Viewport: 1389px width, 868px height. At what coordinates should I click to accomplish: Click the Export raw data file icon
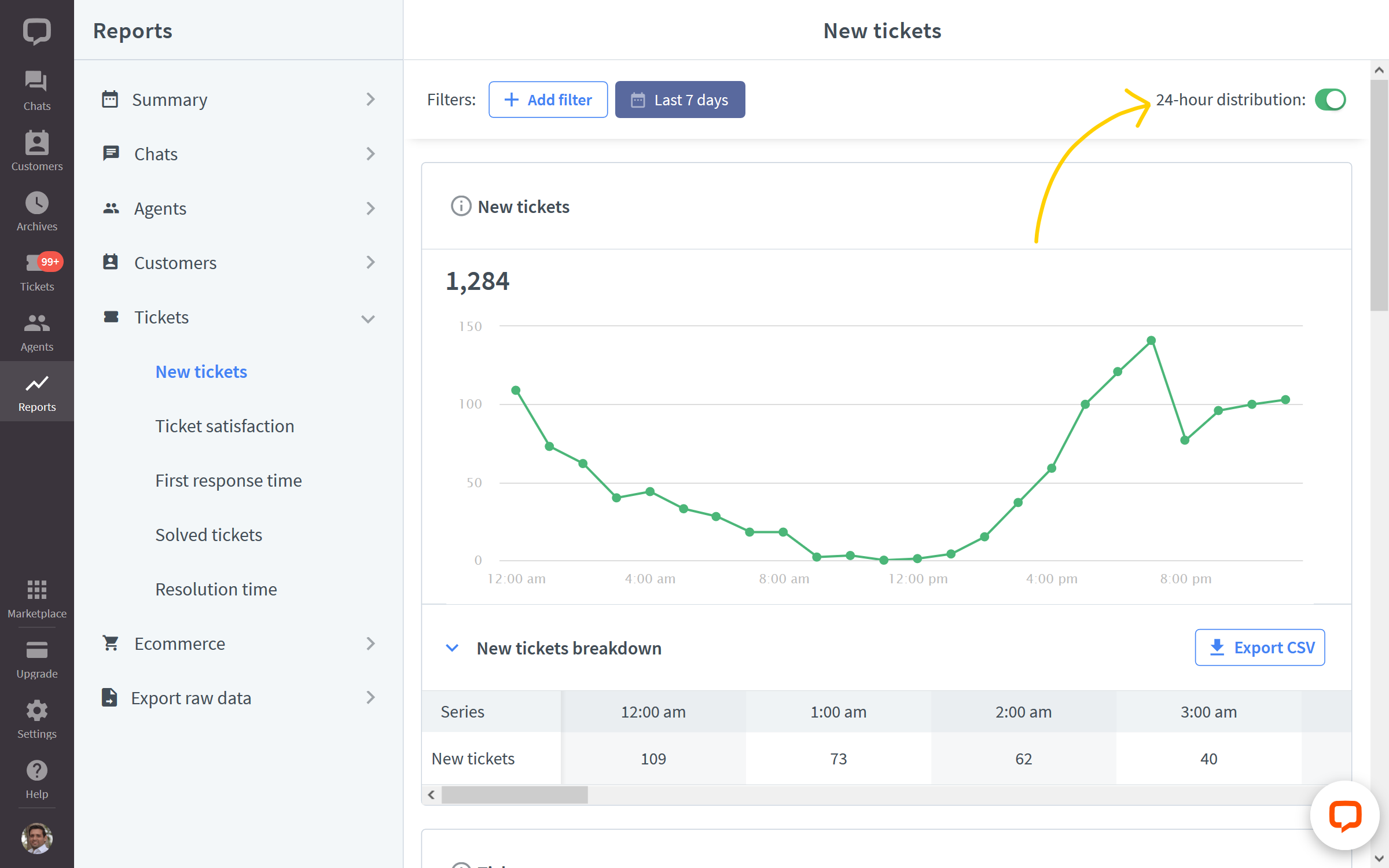(x=109, y=697)
